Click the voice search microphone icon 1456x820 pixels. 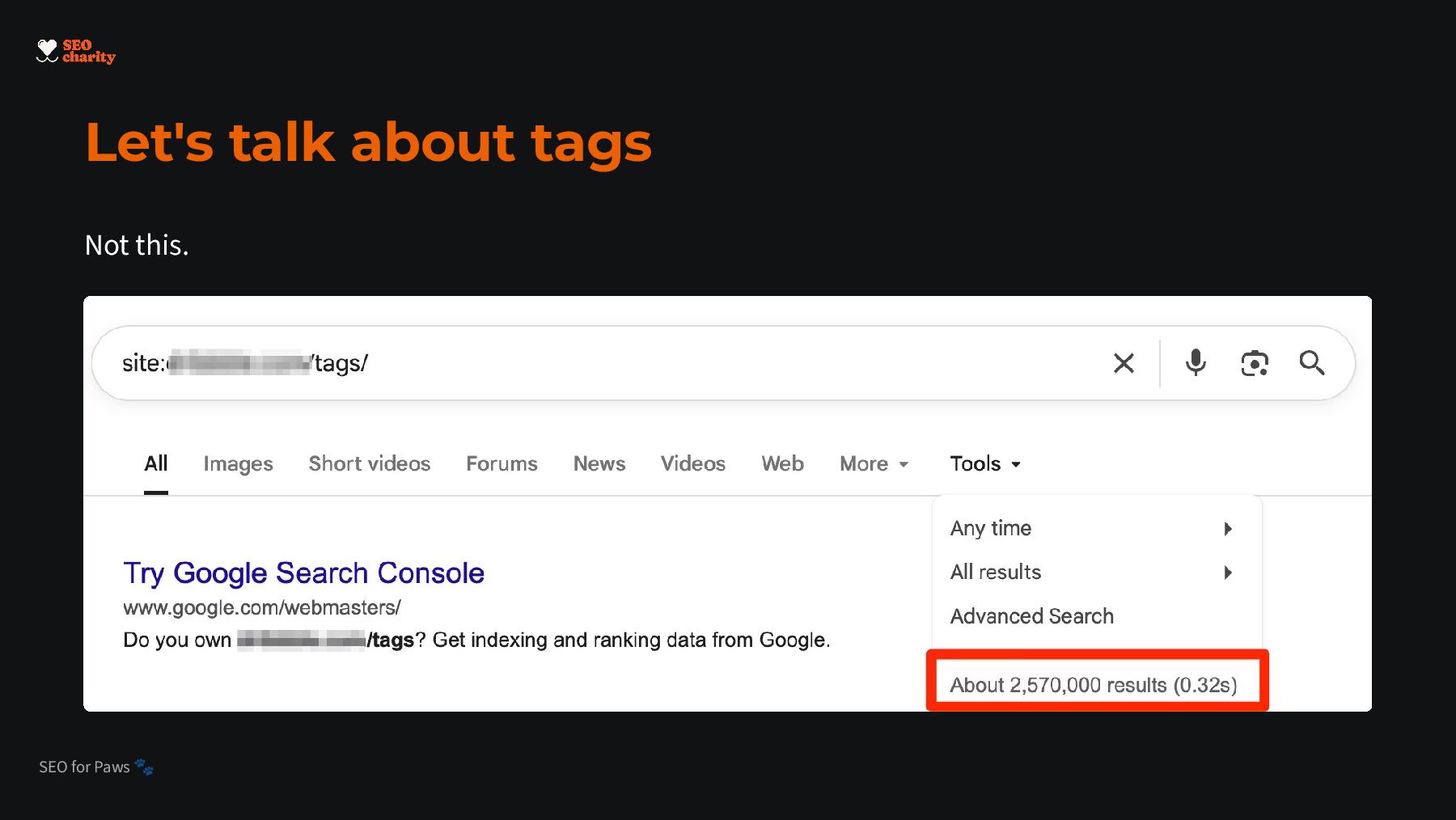[1196, 363]
